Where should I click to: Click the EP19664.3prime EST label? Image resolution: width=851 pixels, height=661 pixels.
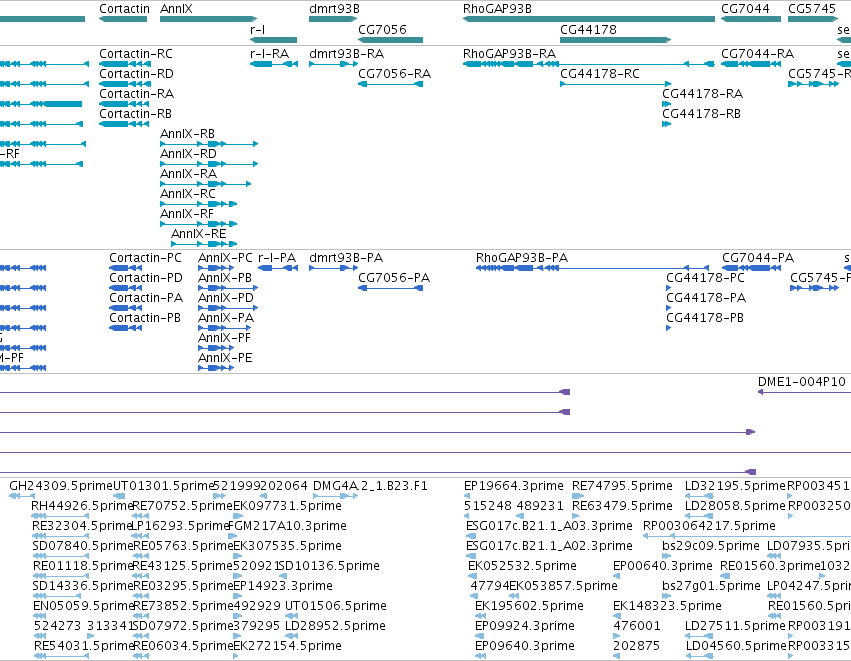tap(514, 486)
